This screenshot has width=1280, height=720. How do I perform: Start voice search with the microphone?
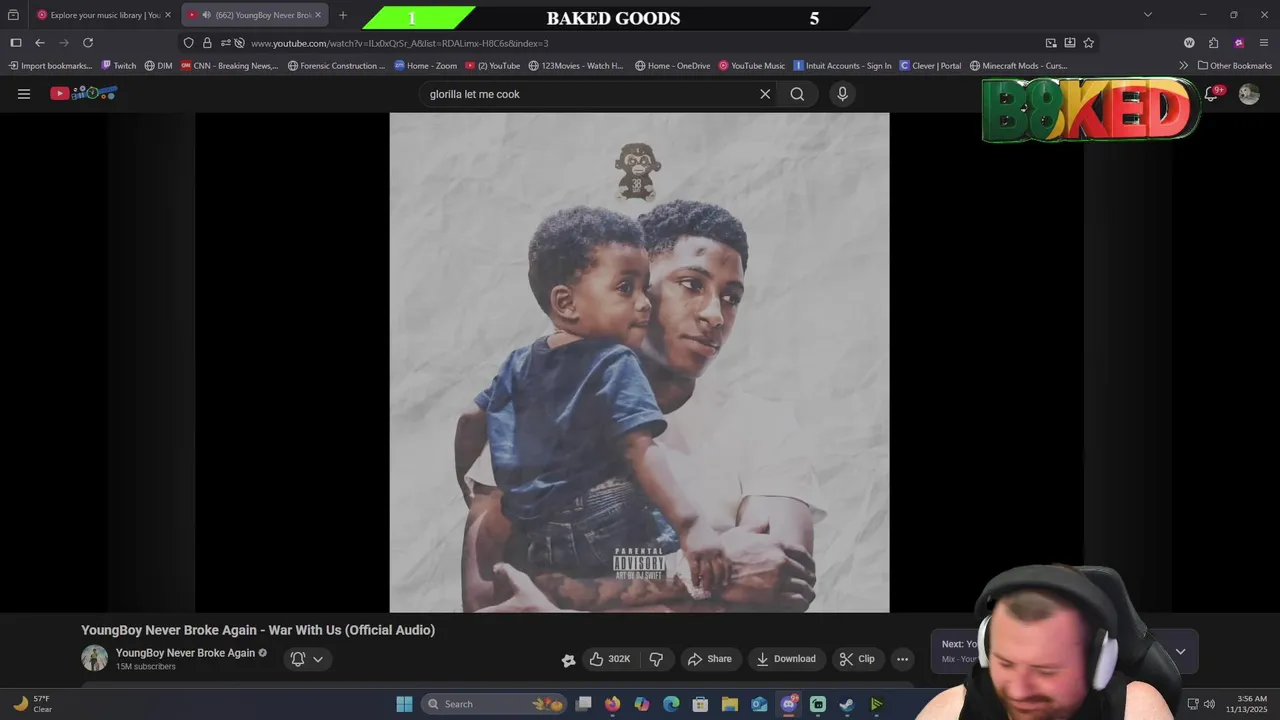[842, 94]
